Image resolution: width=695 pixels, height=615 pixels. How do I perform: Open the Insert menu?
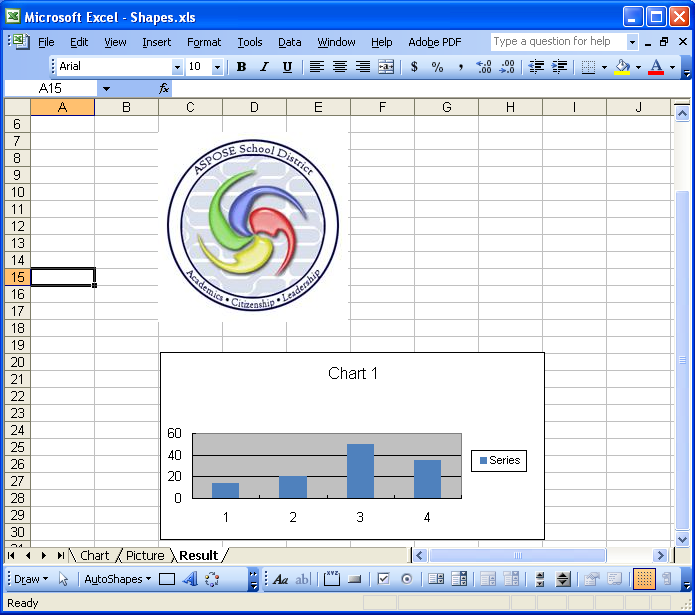156,42
